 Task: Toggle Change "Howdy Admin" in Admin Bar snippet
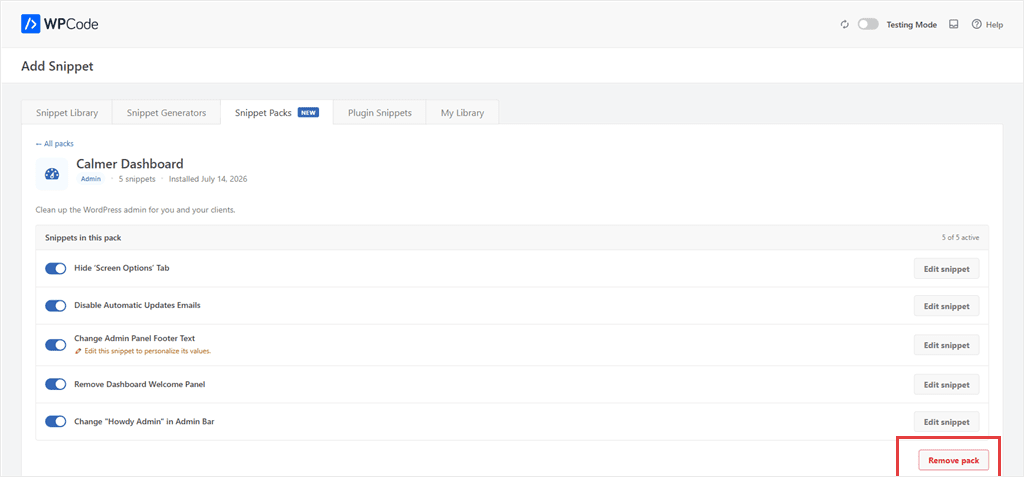click(x=56, y=421)
